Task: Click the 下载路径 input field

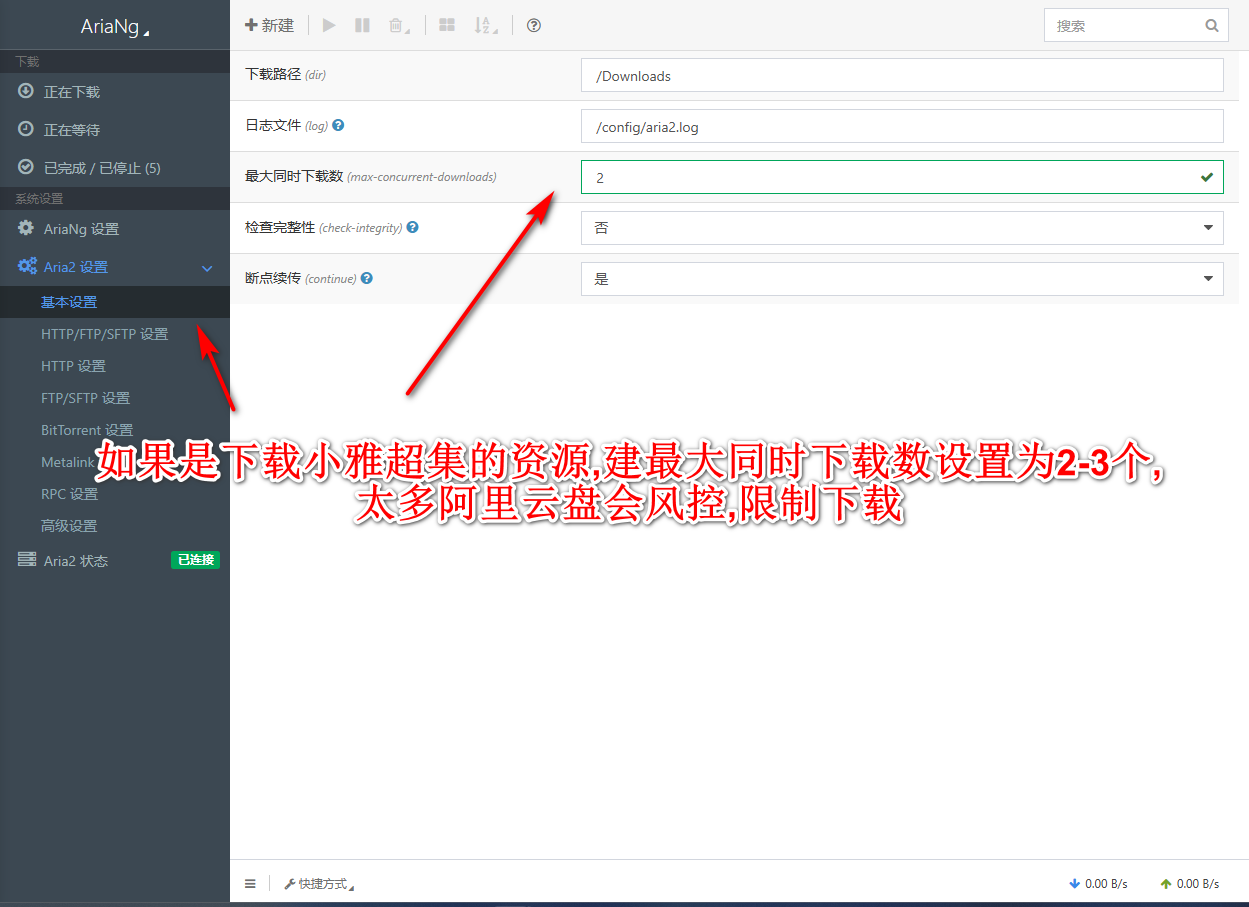Action: point(901,76)
